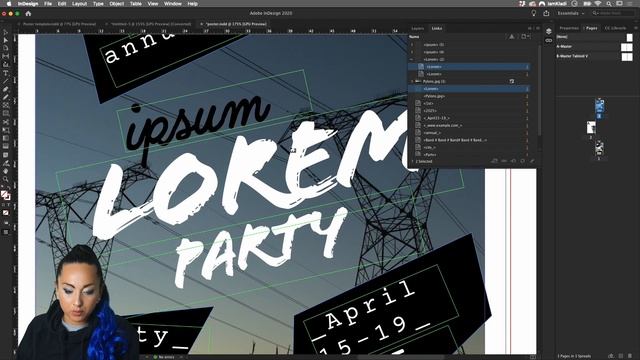Switch to the Pages tab
This screenshot has height=360, width=640.
591,28
